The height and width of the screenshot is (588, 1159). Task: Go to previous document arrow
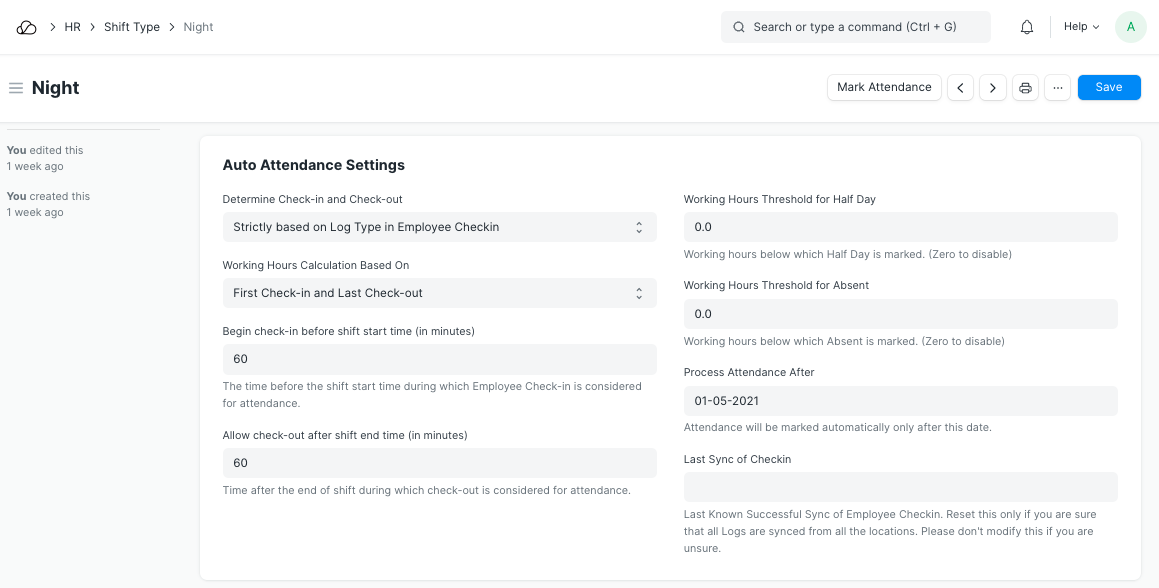click(x=960, y=88)
